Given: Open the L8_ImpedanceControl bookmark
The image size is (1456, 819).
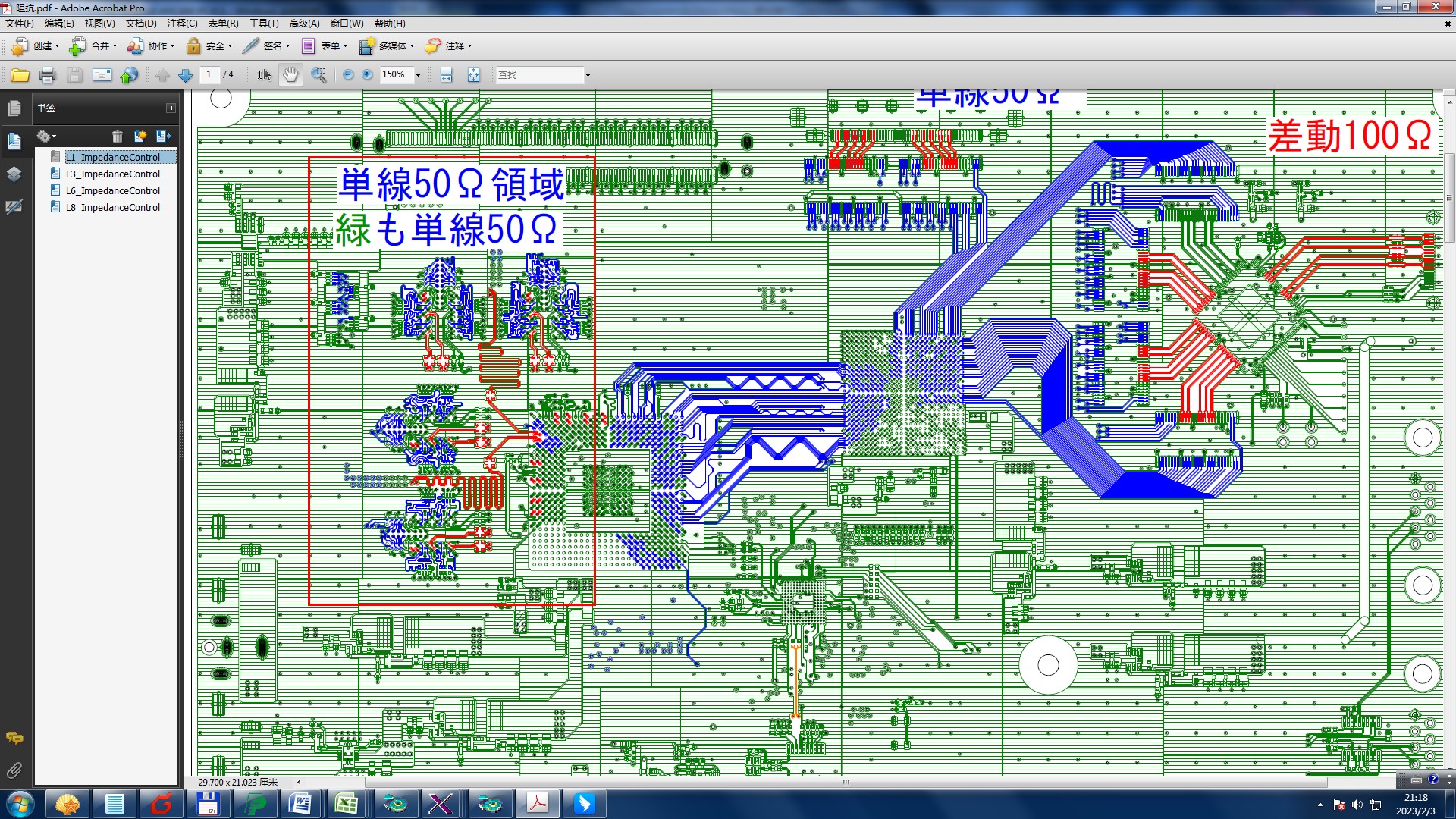Looking at the screenshot, I should (x=112, y=207).
